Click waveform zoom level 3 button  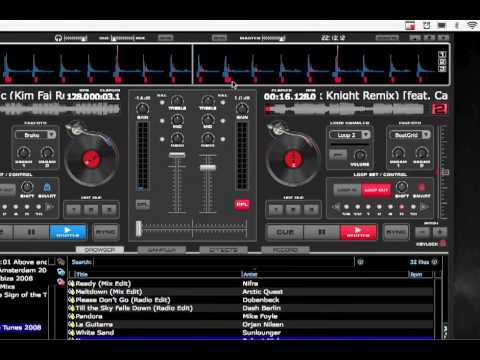click(442, 69)
